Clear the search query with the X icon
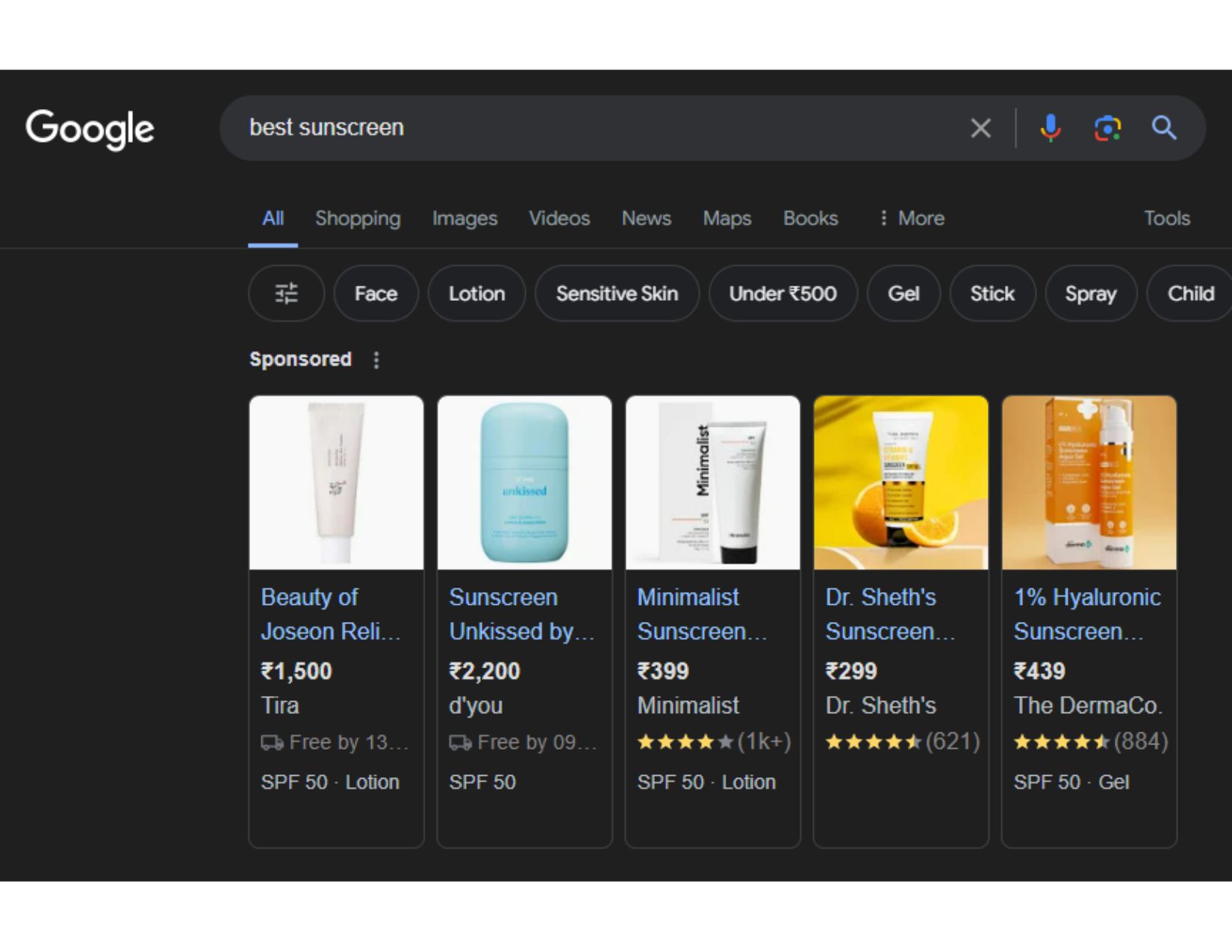Screen dimensions: 1232x952 tap(980, 128)
